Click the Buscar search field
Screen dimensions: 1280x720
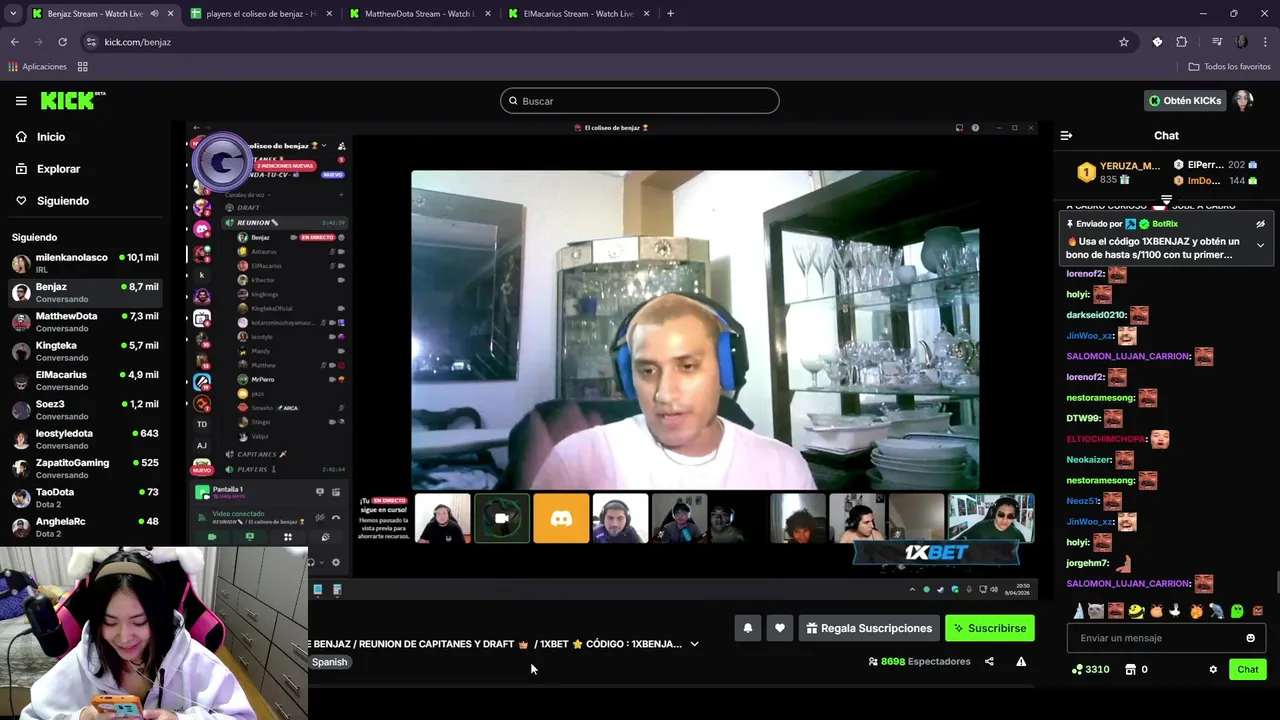point(640,101)
